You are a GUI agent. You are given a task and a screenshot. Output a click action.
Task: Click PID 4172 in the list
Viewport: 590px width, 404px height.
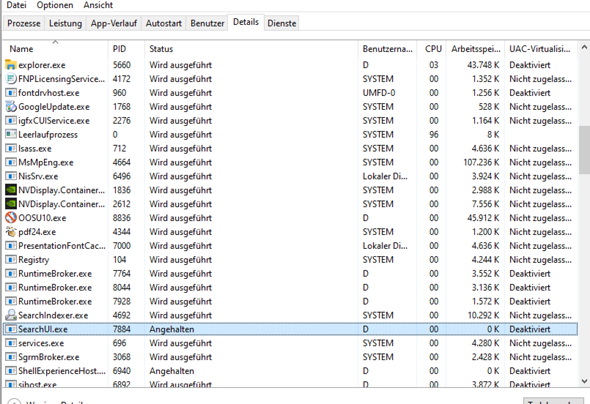pos(122,79)
